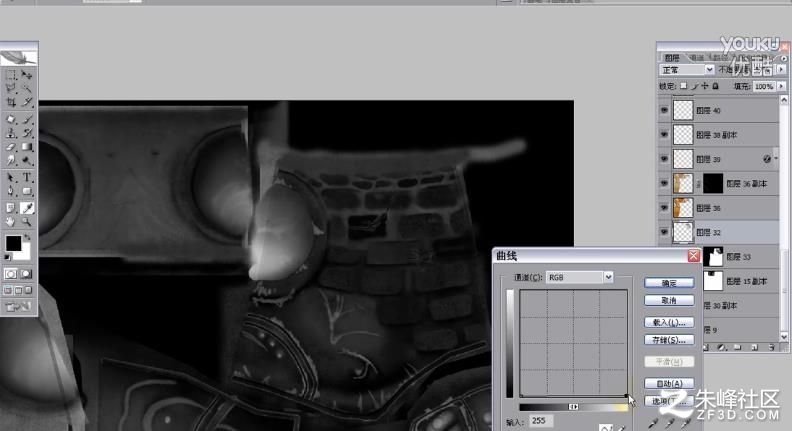The height and width of the screenshot is (431, 792).
Task: Select the Shape tool
Action: pyautogui.click(x=27, y=191)
